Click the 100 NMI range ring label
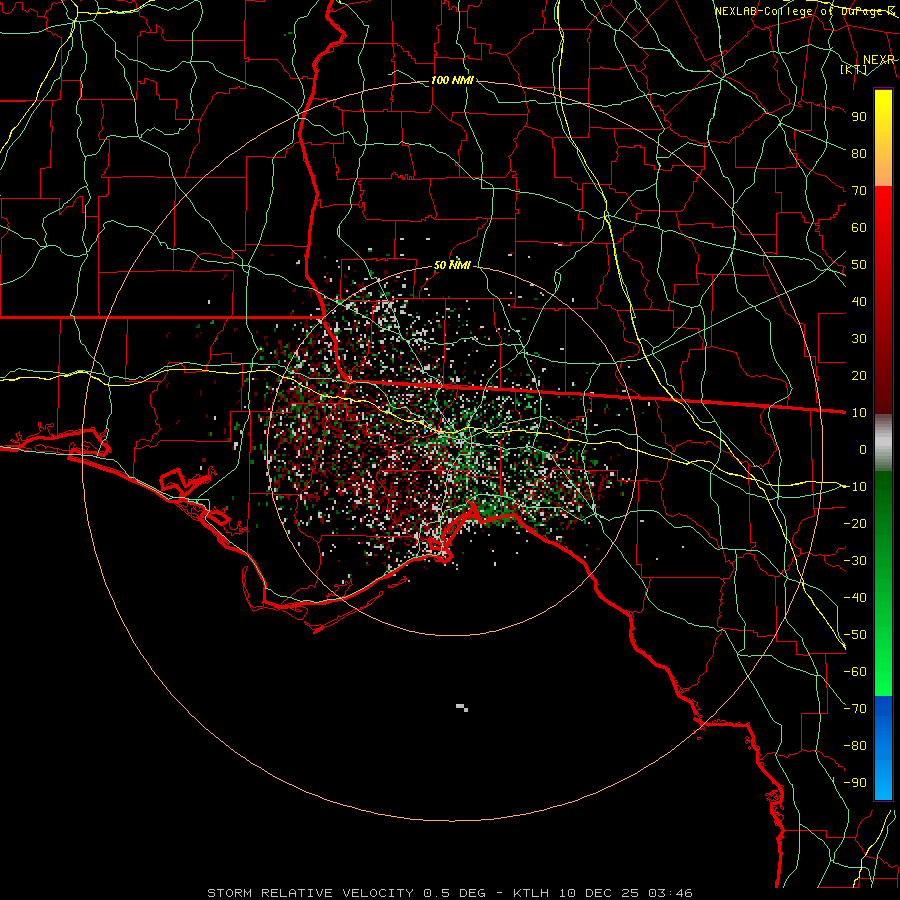This screenshot has width=900, height=900. (452, 80)
